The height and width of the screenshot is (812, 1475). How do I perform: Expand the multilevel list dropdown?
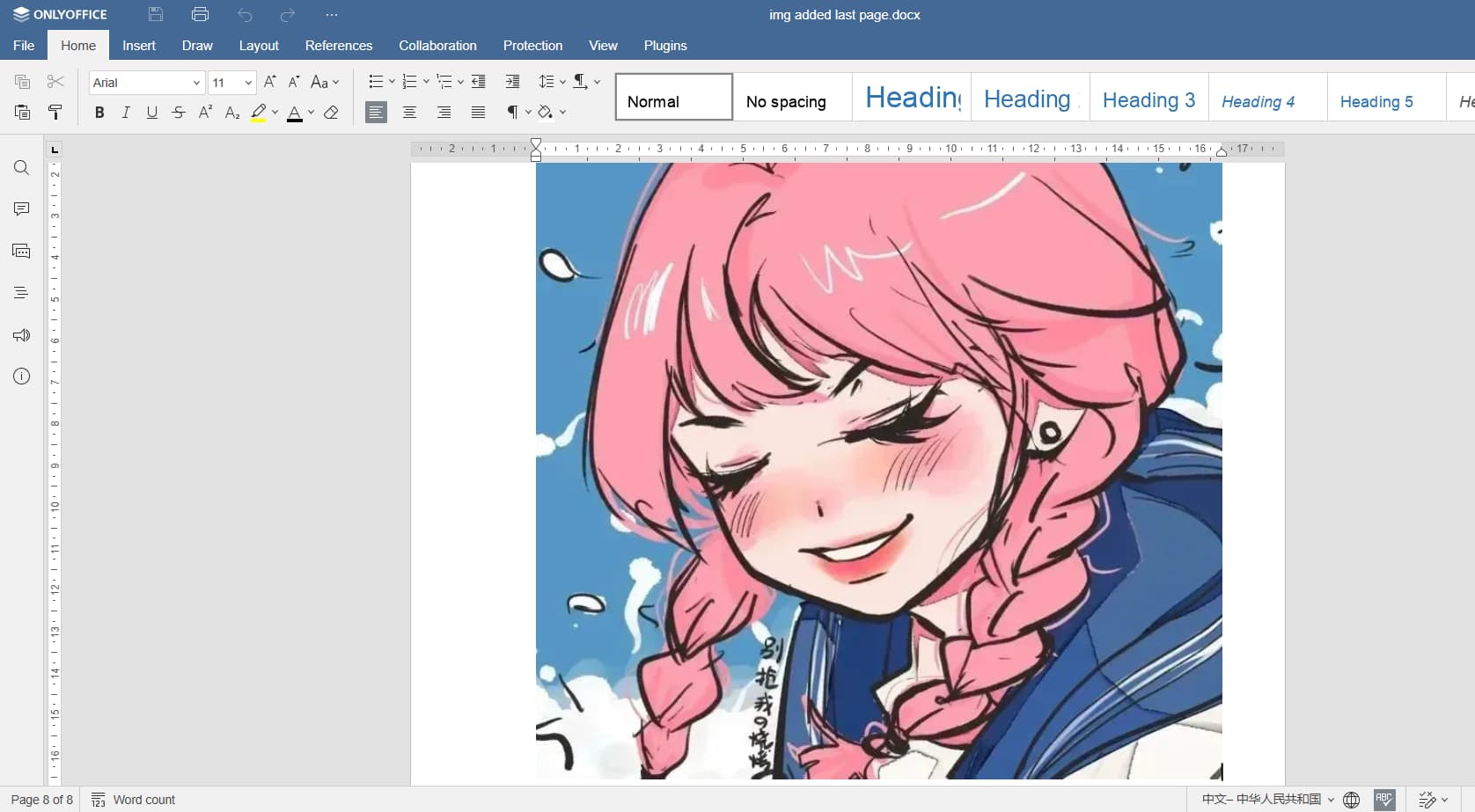click(460, 82)
